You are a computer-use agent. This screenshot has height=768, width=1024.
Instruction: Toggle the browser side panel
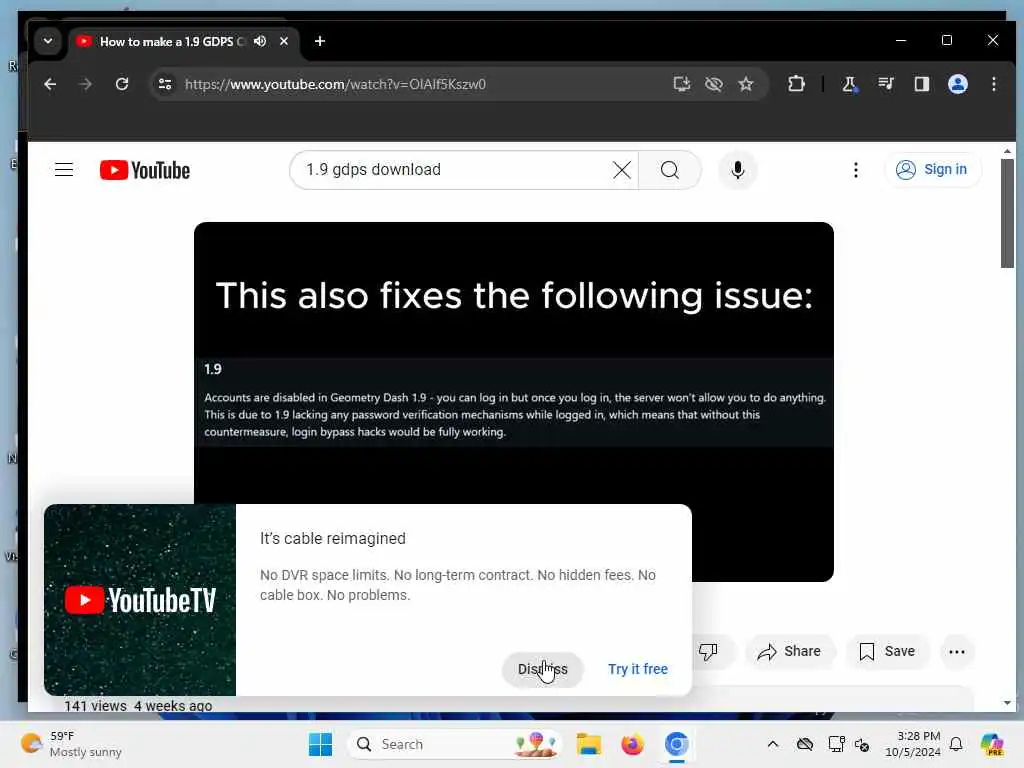921,84
